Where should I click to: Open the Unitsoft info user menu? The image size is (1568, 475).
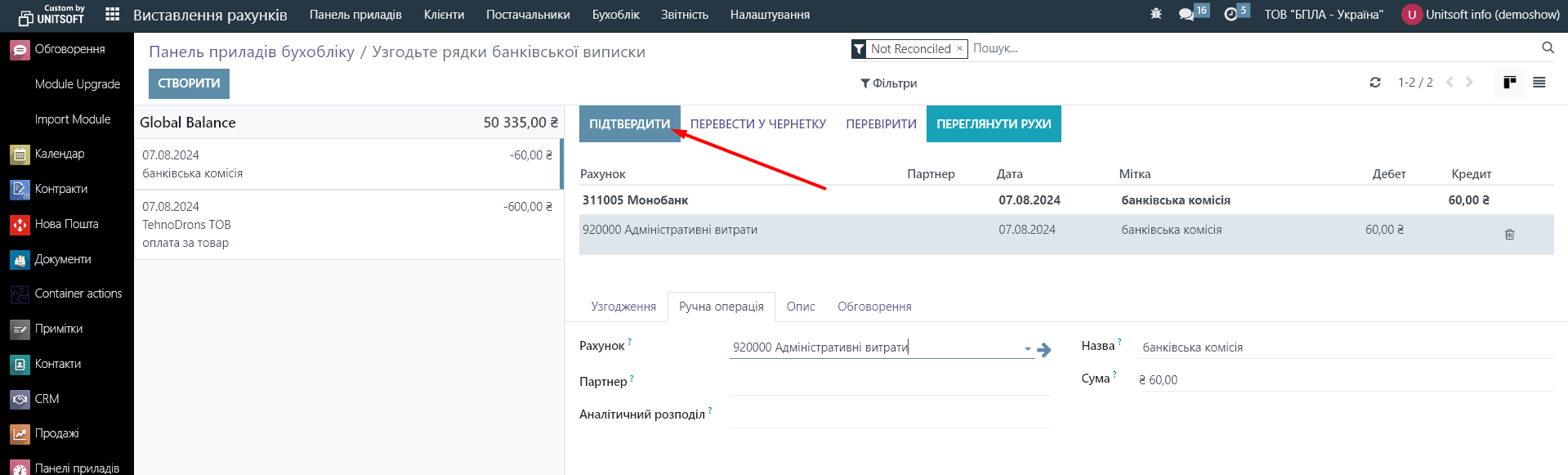[x=1481, y=15]
